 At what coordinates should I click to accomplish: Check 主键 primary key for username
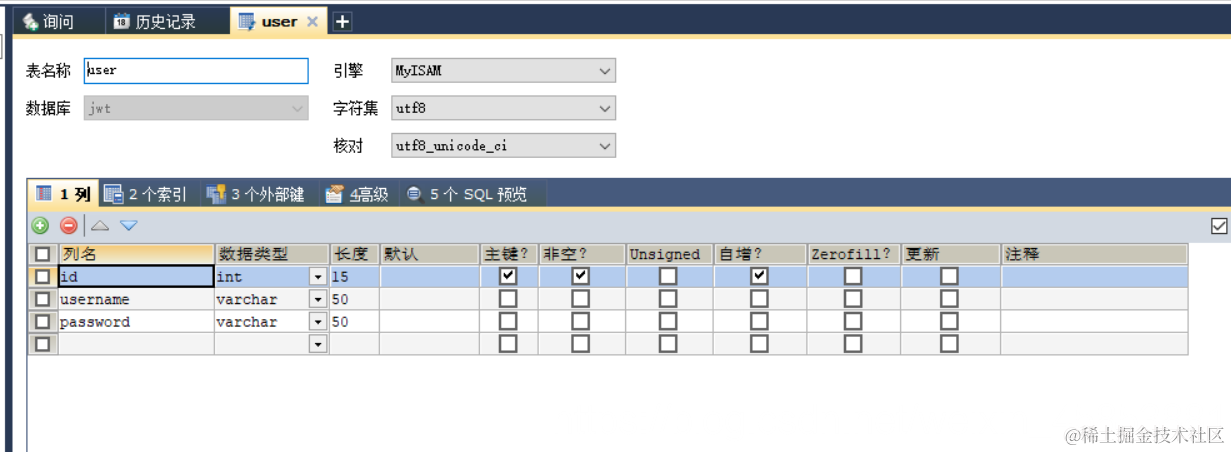click(508, 299)
